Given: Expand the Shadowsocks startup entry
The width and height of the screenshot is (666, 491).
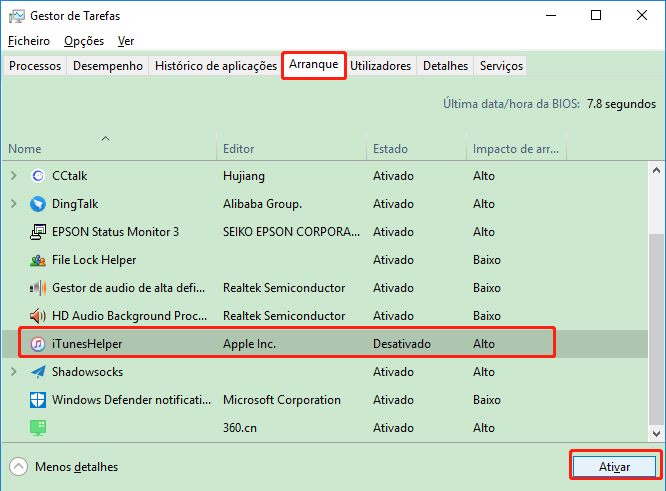Looking at the screenshot, I should tap(14, 372).
